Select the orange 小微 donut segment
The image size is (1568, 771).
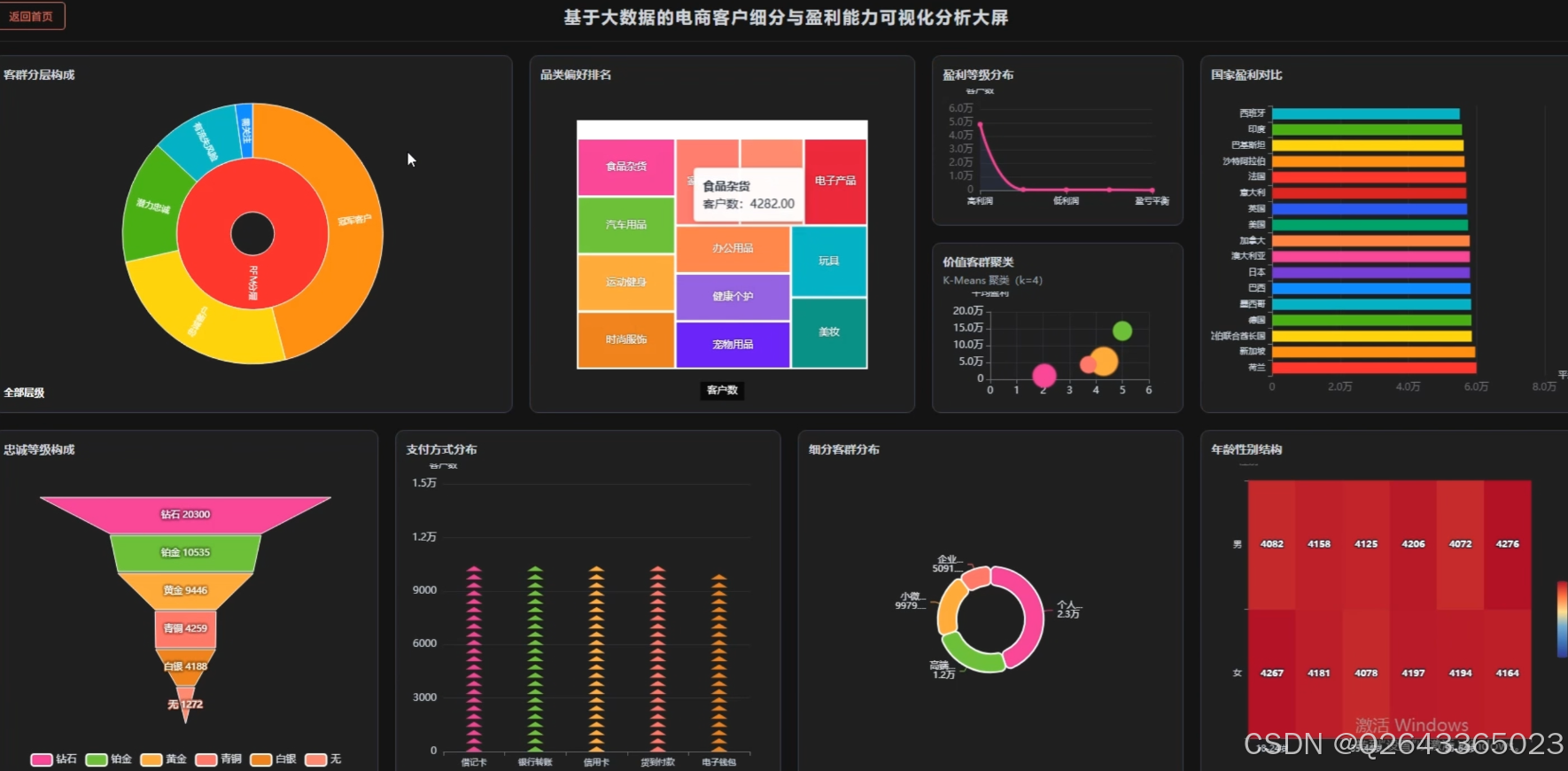click(x=947, y=607)
